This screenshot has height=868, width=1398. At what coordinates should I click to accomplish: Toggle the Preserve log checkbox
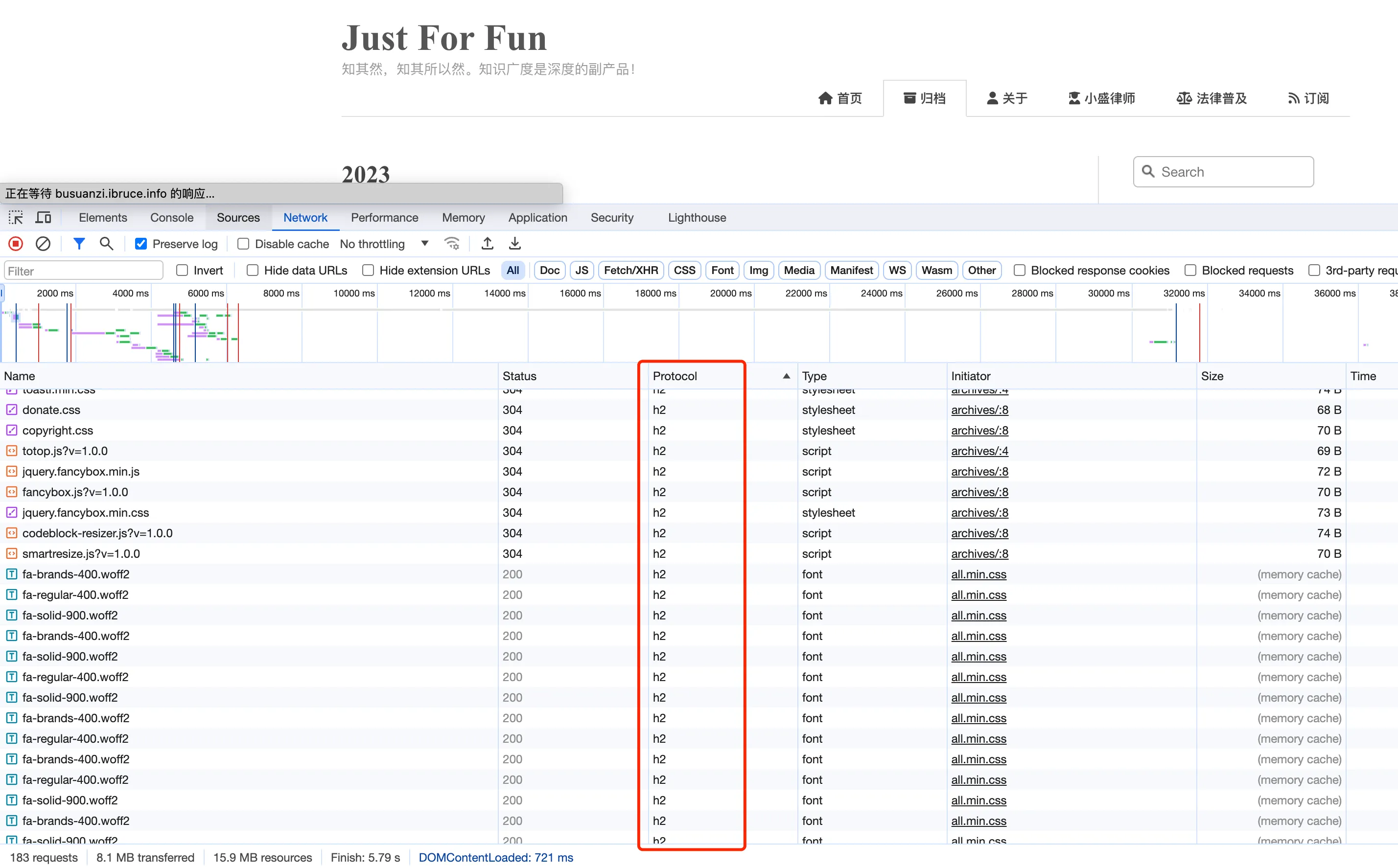pos(141,243)
